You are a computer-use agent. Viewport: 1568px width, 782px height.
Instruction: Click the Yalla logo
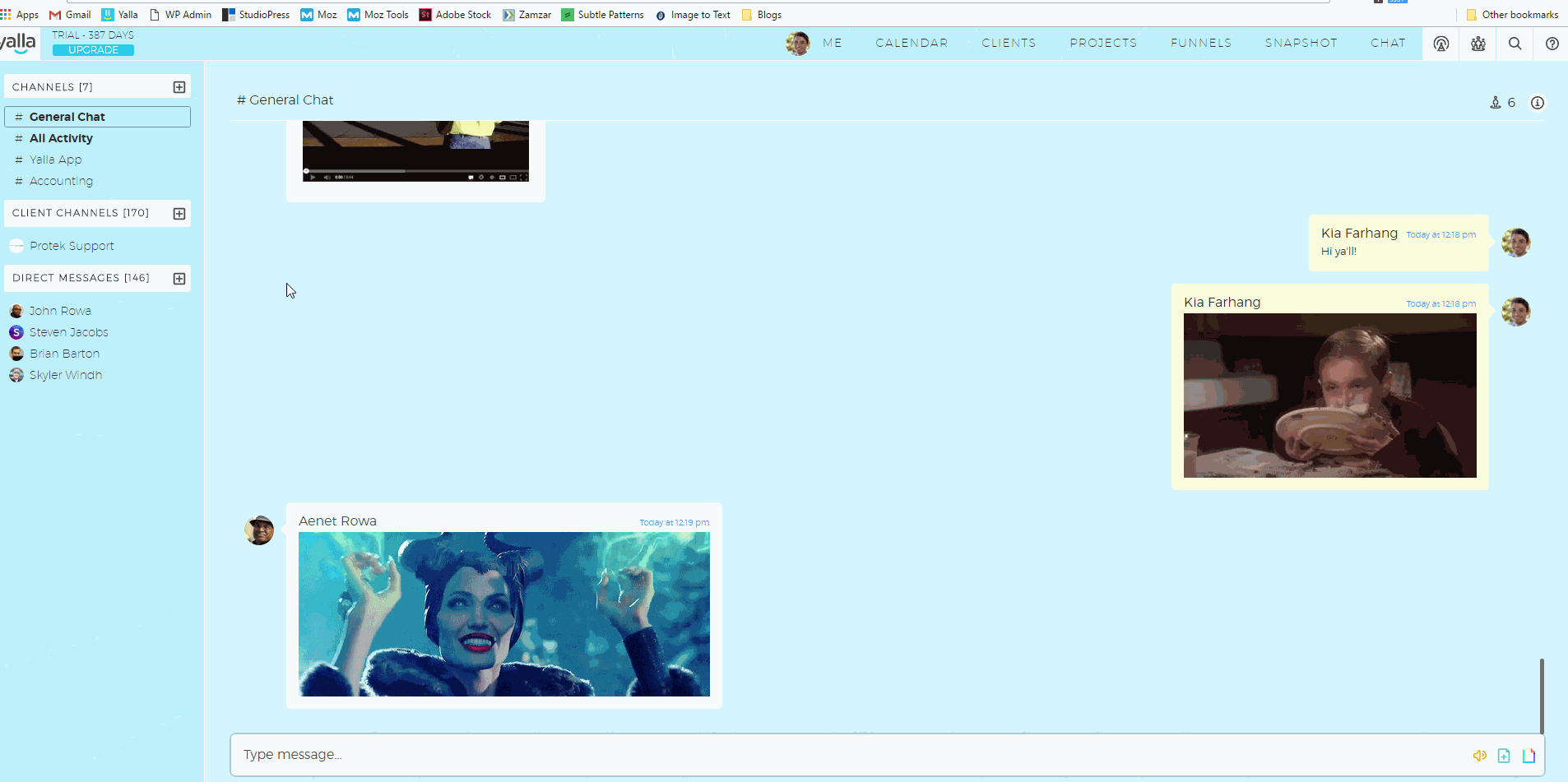click(18, 43)
